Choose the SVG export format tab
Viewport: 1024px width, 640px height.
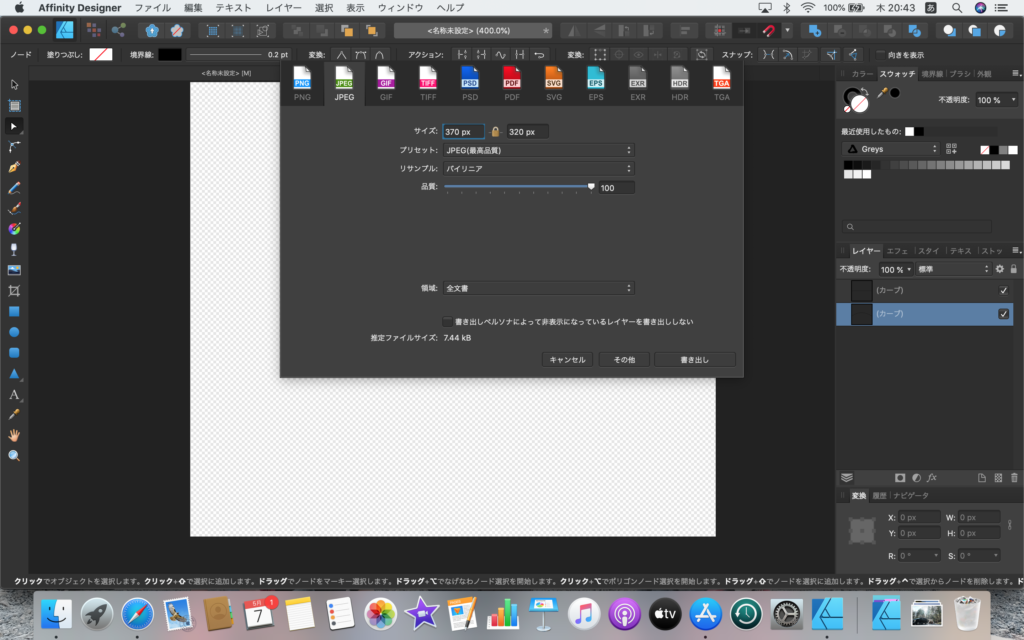point(554,84)
